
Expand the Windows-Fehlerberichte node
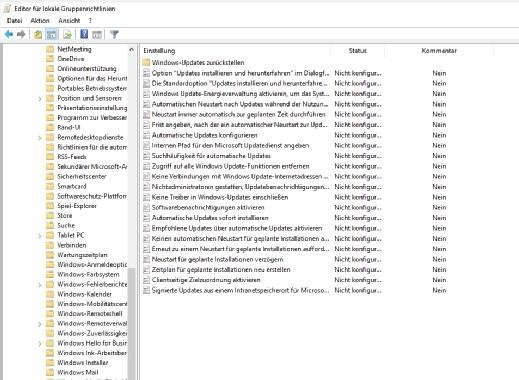[40, 285]
